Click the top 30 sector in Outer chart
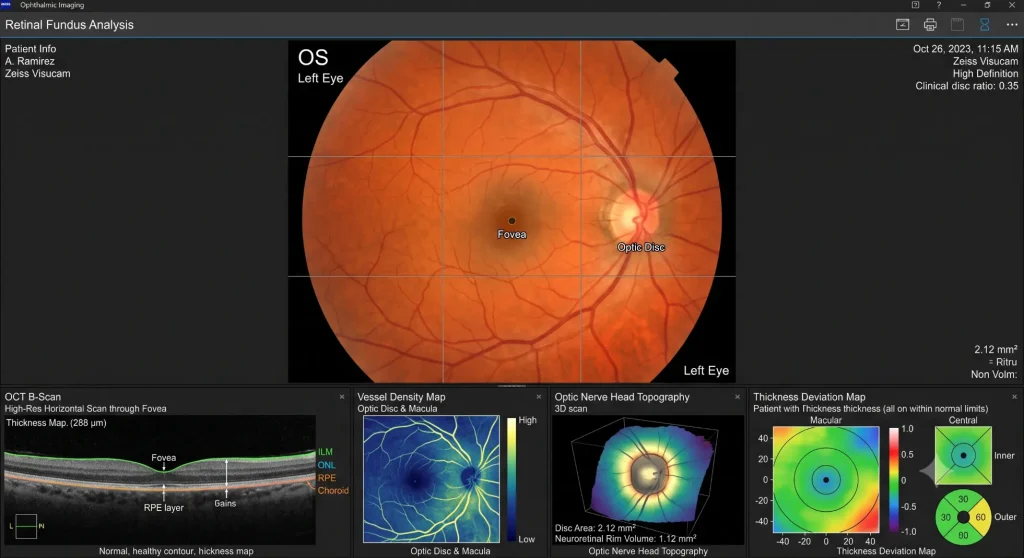The width and height of the screenshot is (1024, 558). click(x=963, y=499)
